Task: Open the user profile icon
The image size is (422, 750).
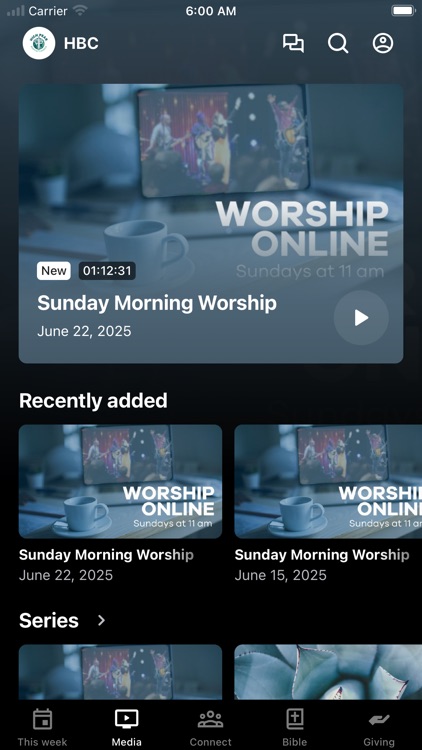Action: click(383, 43)
